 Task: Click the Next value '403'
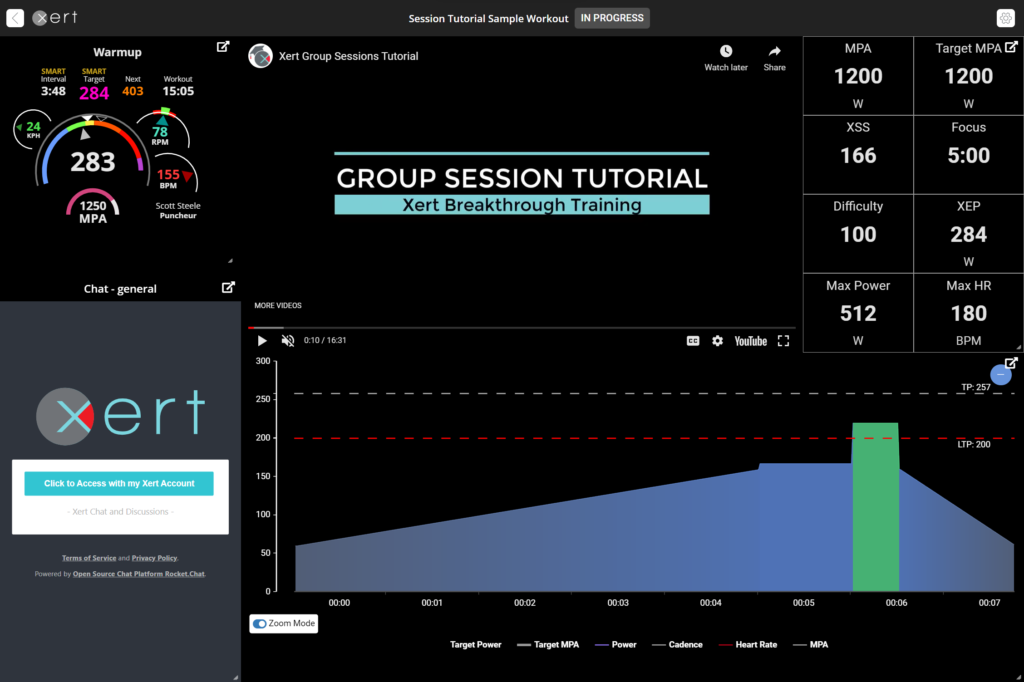133,91
